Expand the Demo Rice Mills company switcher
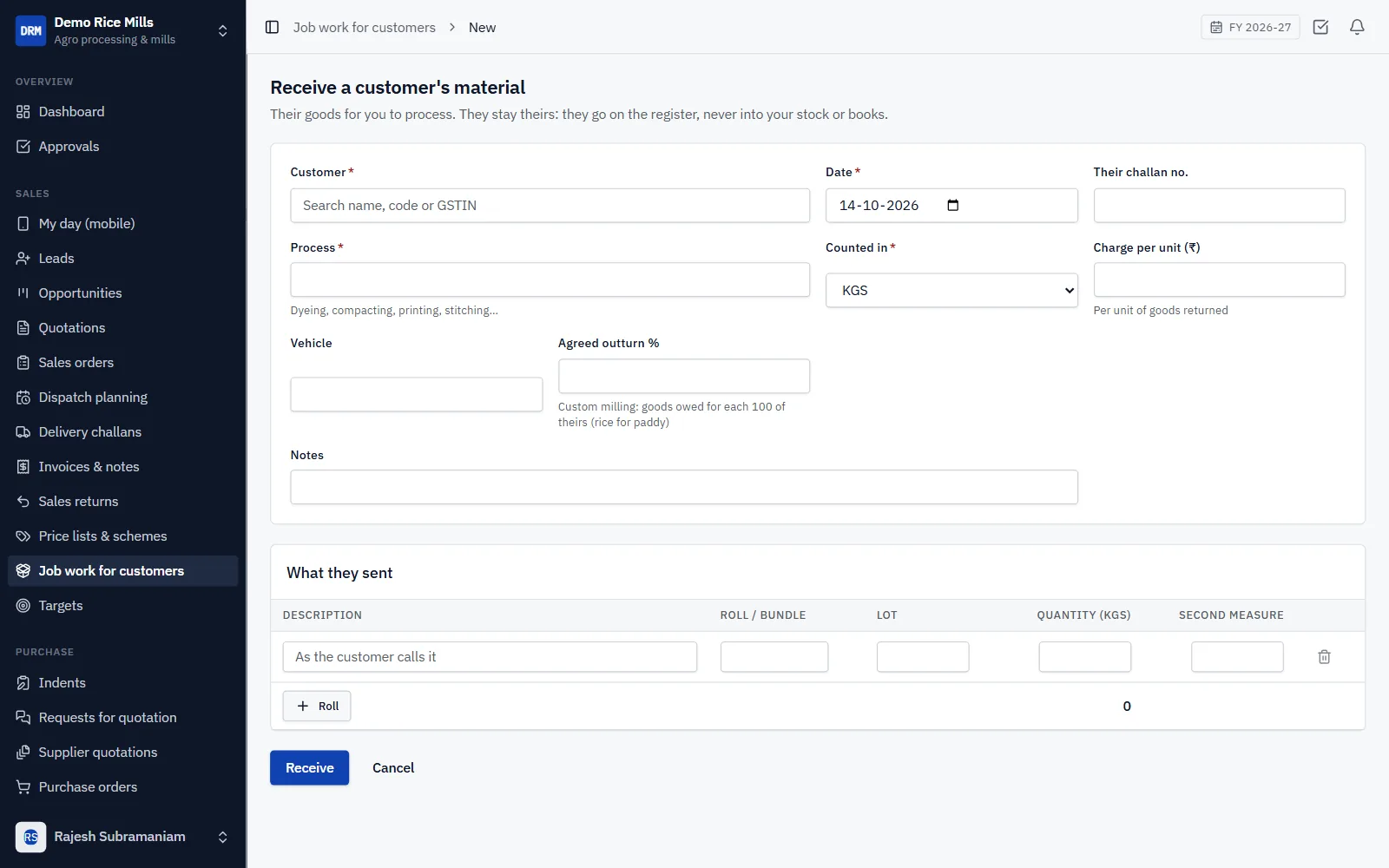Image resolution: width=1389 pixels, height=868 pixels. click(223, 30)
